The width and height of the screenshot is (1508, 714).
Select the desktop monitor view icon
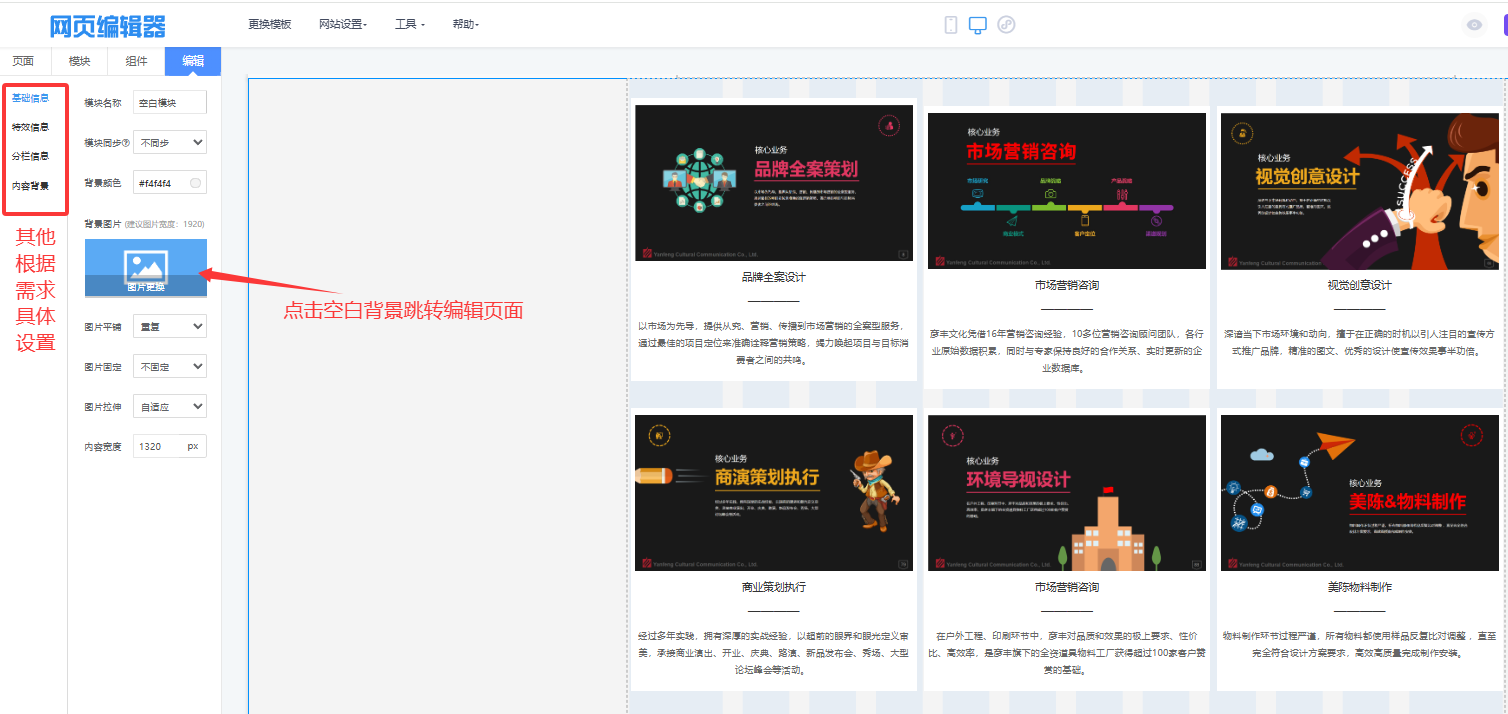pos(978,25)
